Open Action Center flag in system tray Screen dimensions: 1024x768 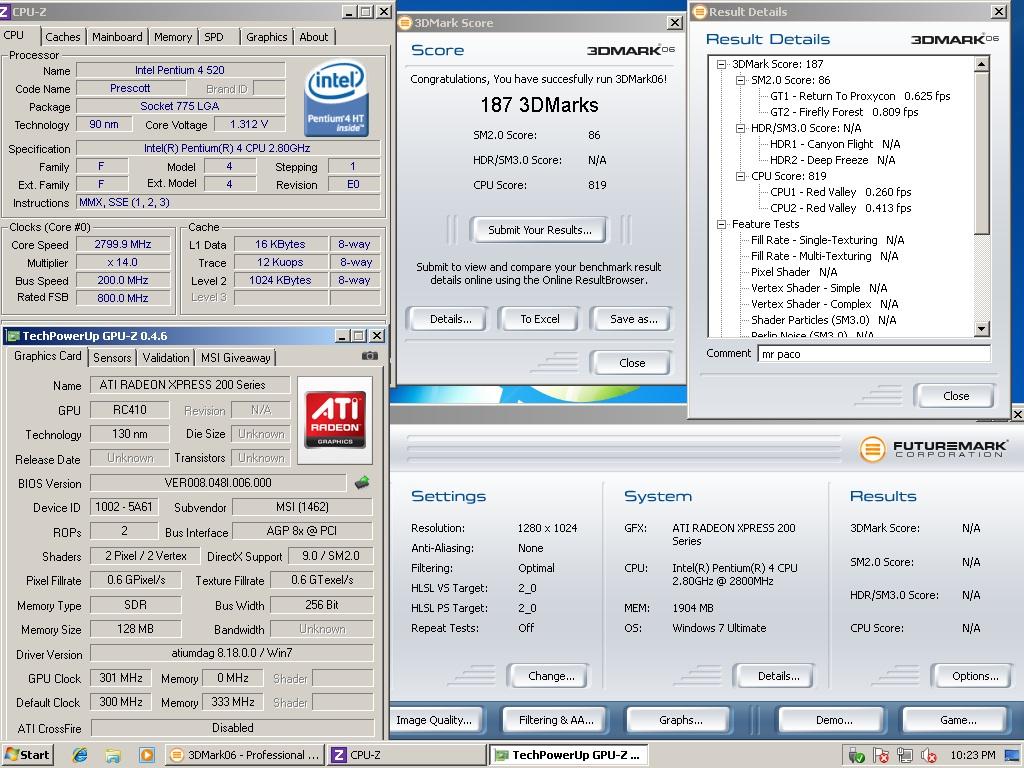pyautogui.click(x=880, y=756)
